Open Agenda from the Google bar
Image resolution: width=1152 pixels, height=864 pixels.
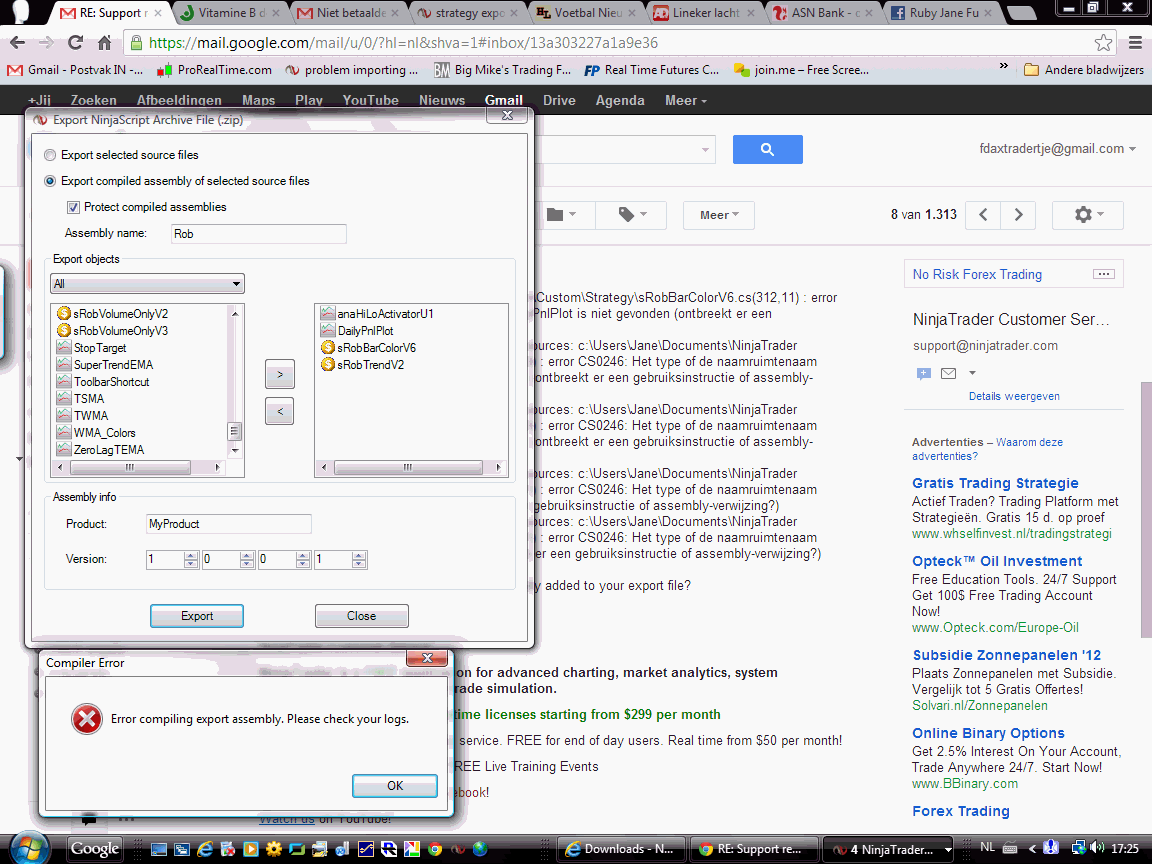[x=620, y=101]
